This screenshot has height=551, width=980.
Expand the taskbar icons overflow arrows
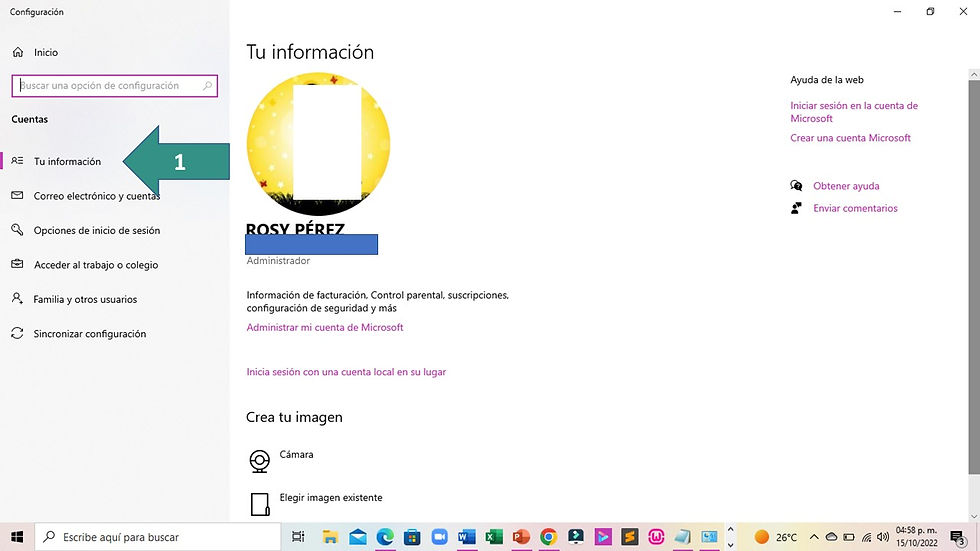tap(731, 537)
